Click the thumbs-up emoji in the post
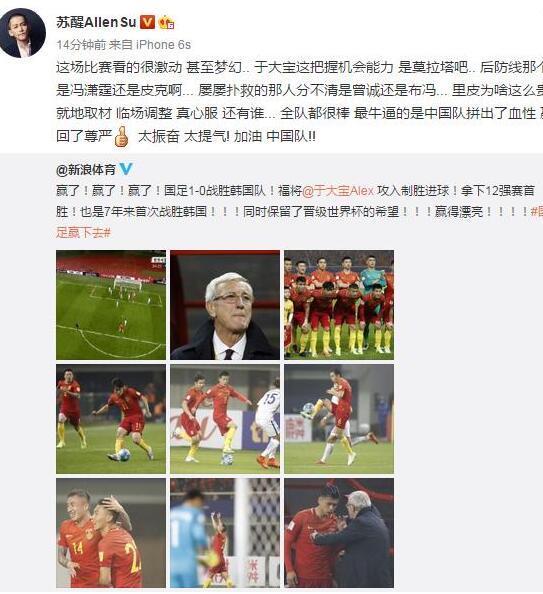Image resolution: width=543 pixels, height=594 pixels. [x=121, y=137]
